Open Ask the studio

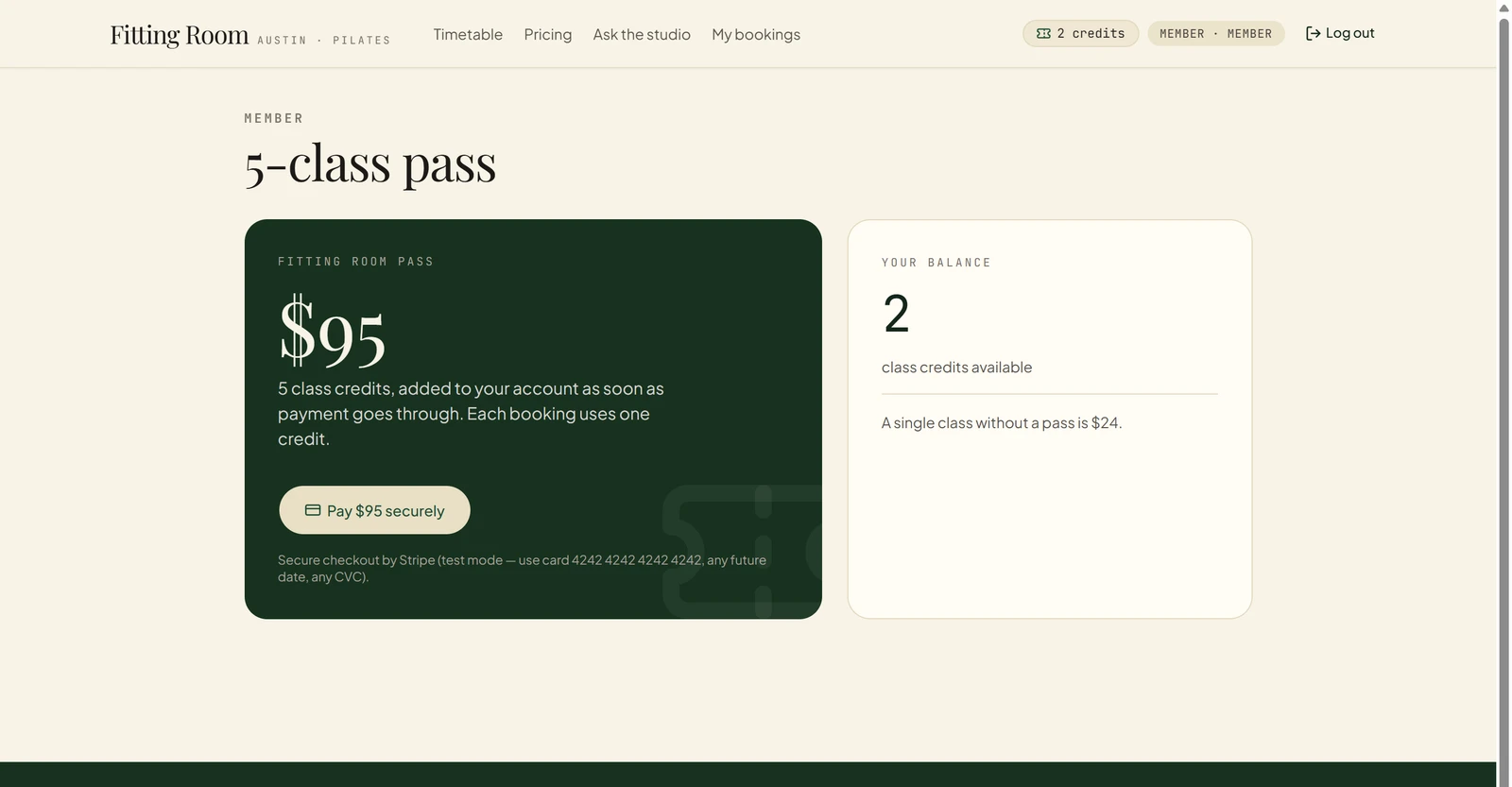click(642, 34)
